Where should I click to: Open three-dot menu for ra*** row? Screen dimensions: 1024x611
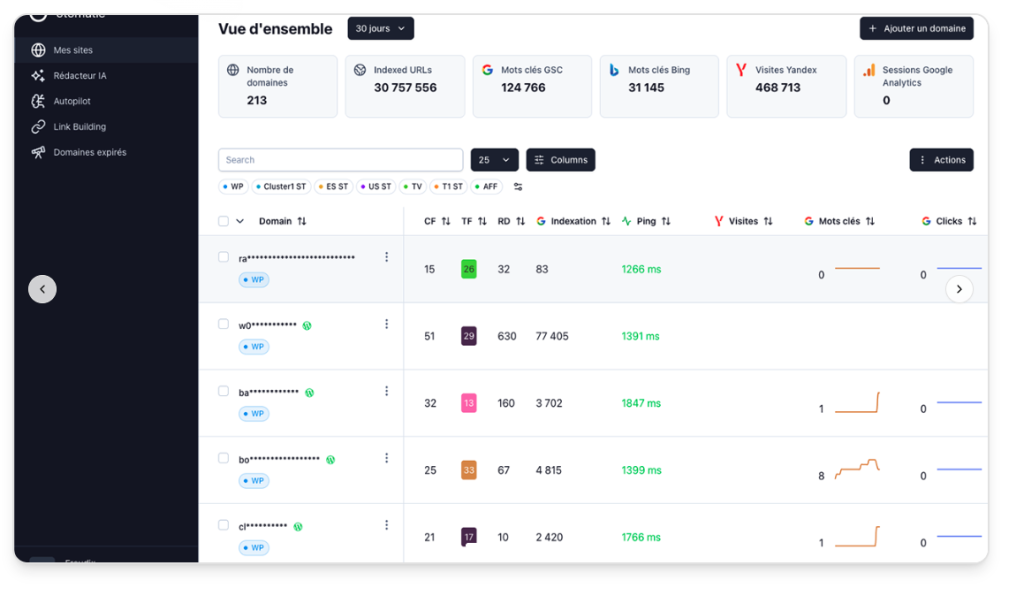click(x=387, y=257)
